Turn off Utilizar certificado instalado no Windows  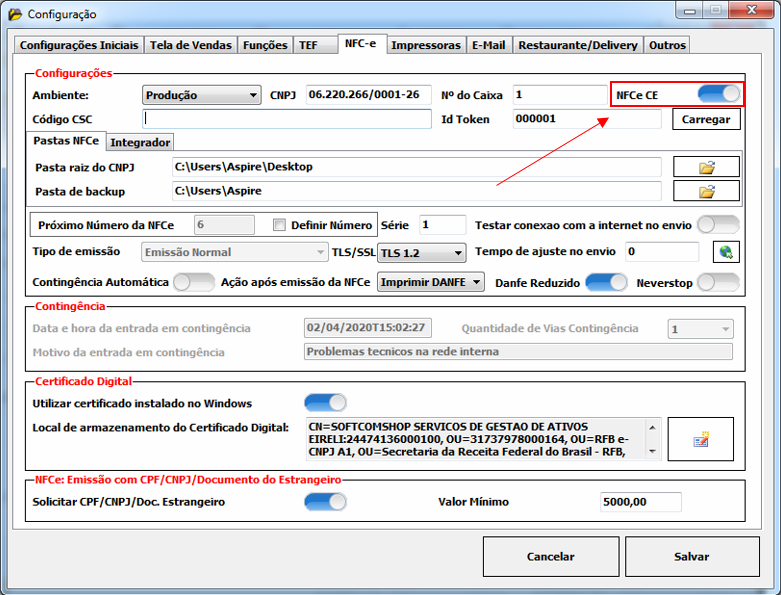[x=325, y=403]
